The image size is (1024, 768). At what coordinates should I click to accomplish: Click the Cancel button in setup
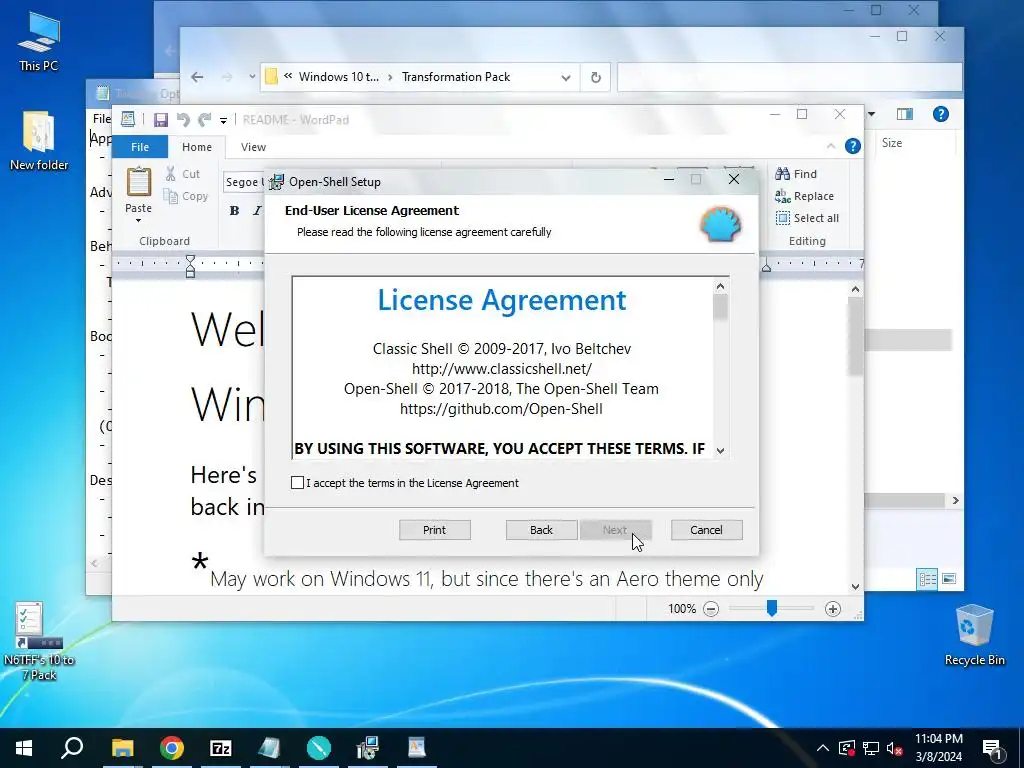click(706, 530)
